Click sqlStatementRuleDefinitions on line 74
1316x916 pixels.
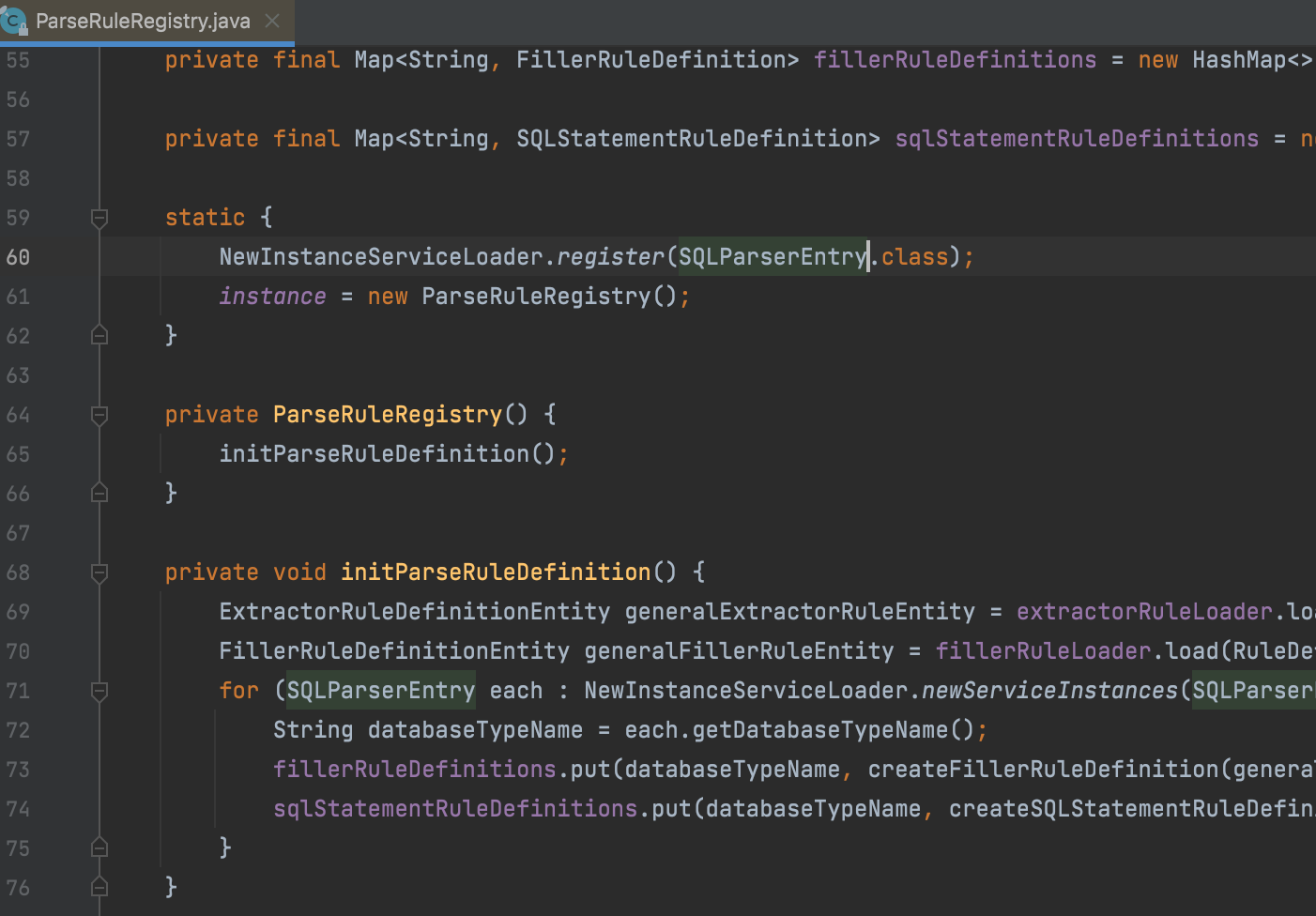455,809
